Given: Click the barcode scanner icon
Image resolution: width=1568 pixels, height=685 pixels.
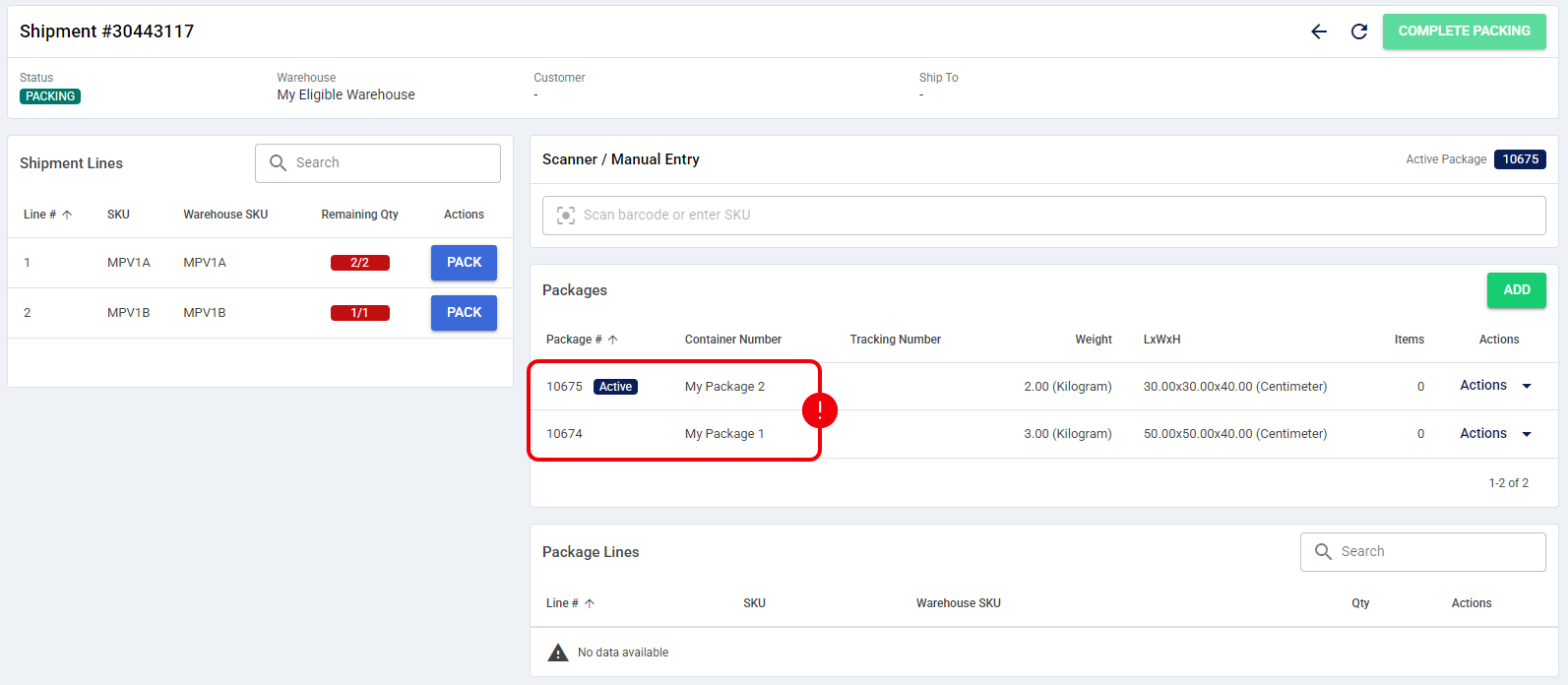Looking at the screenshot, I should [566, 216].
